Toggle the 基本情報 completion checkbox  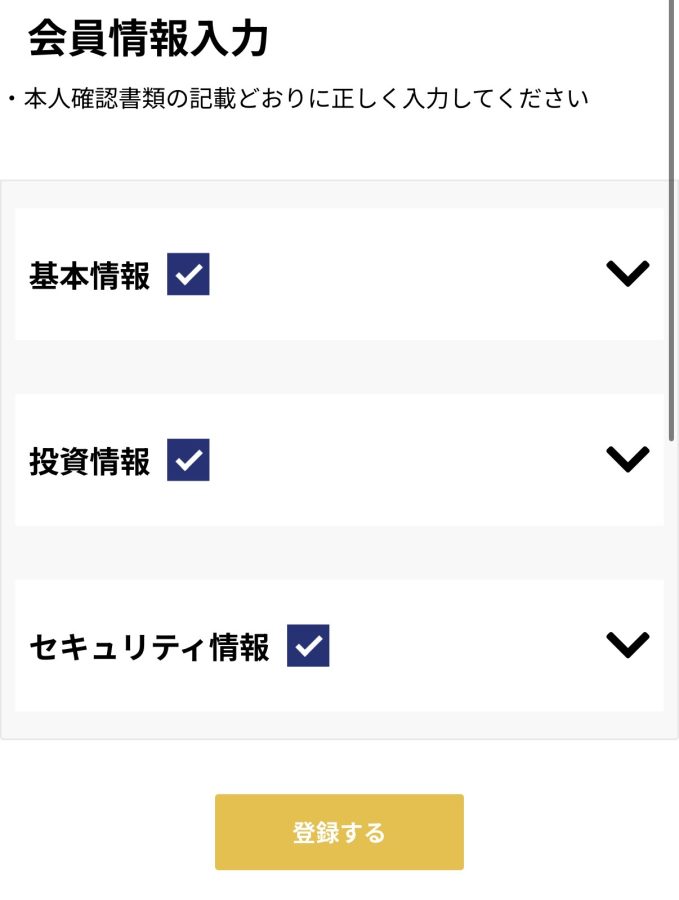tap(188, 274)
